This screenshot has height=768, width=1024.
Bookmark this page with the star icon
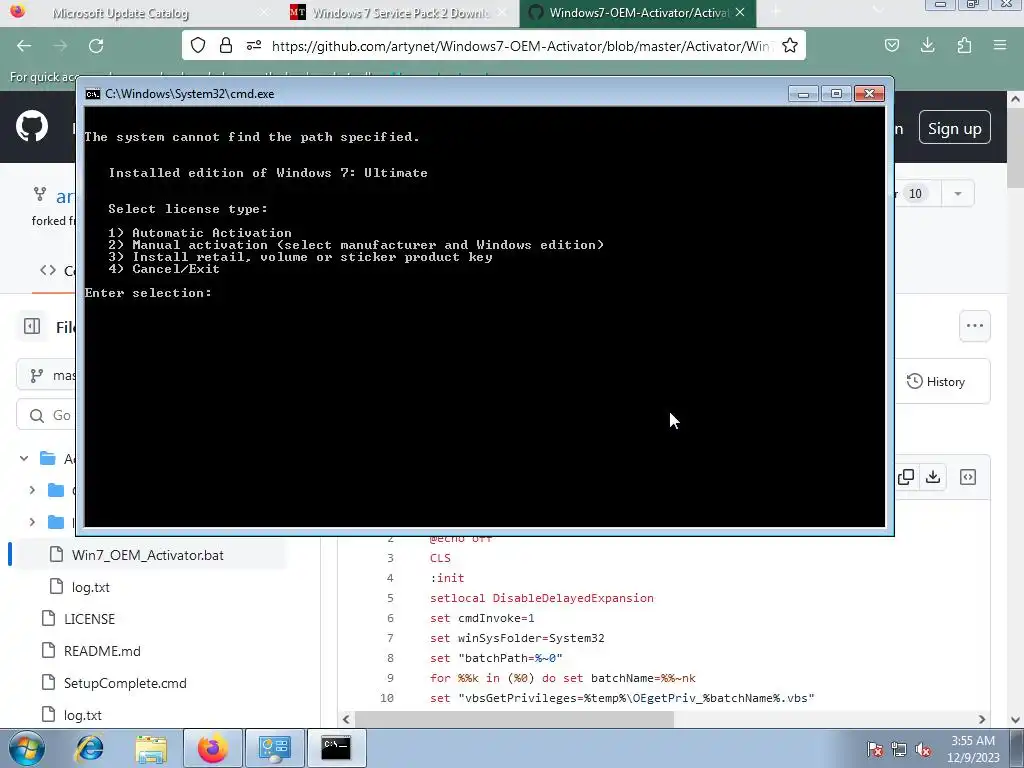[x=790, y=45]
